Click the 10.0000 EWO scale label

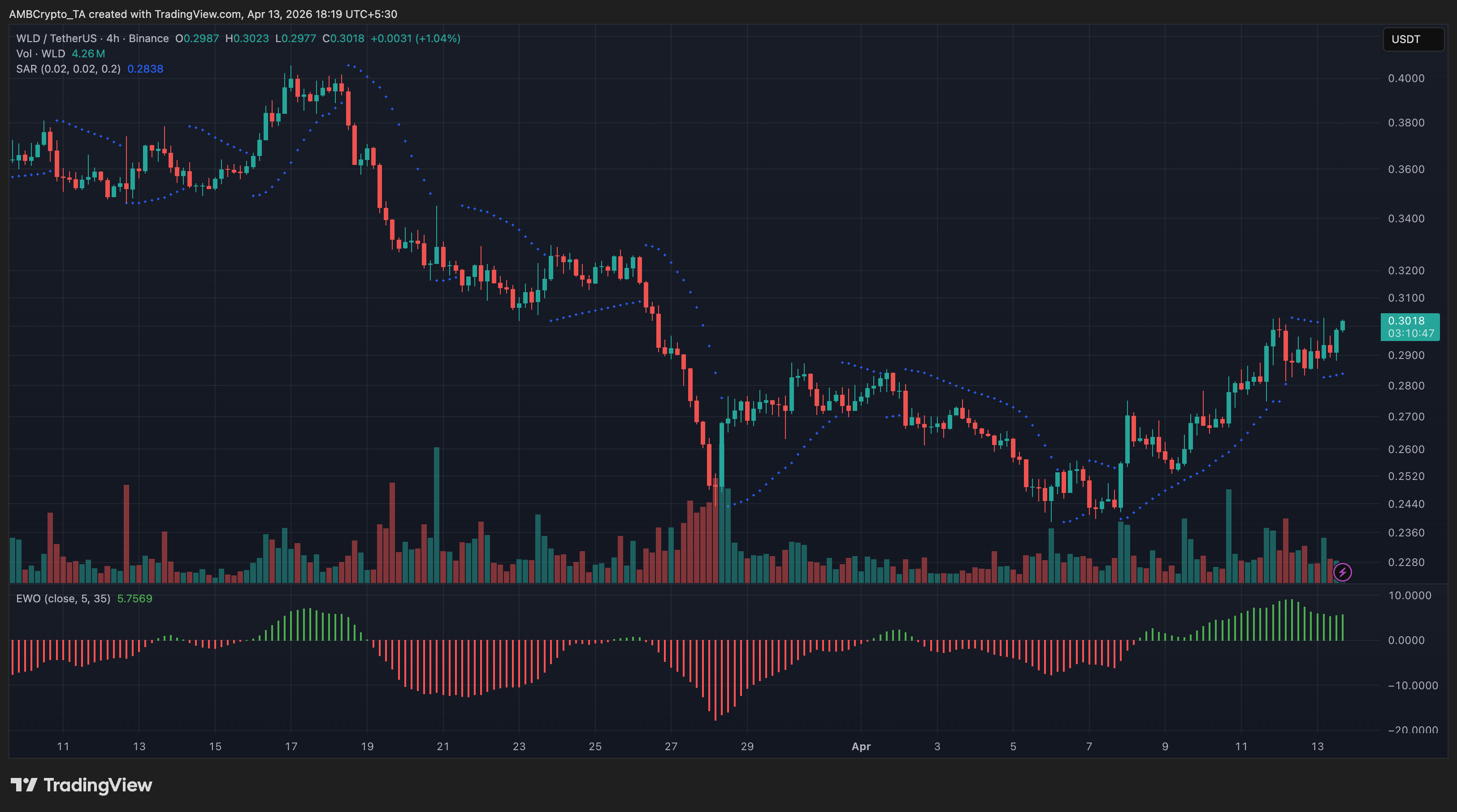[1409, 596]
